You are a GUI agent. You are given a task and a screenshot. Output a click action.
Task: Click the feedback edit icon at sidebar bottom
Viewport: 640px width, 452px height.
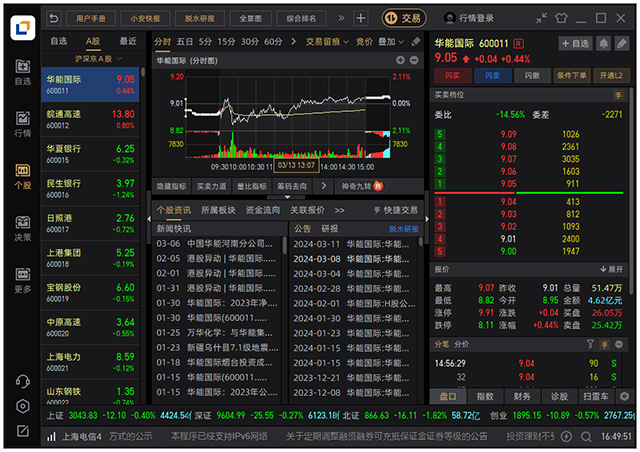(x=23, y=430)
